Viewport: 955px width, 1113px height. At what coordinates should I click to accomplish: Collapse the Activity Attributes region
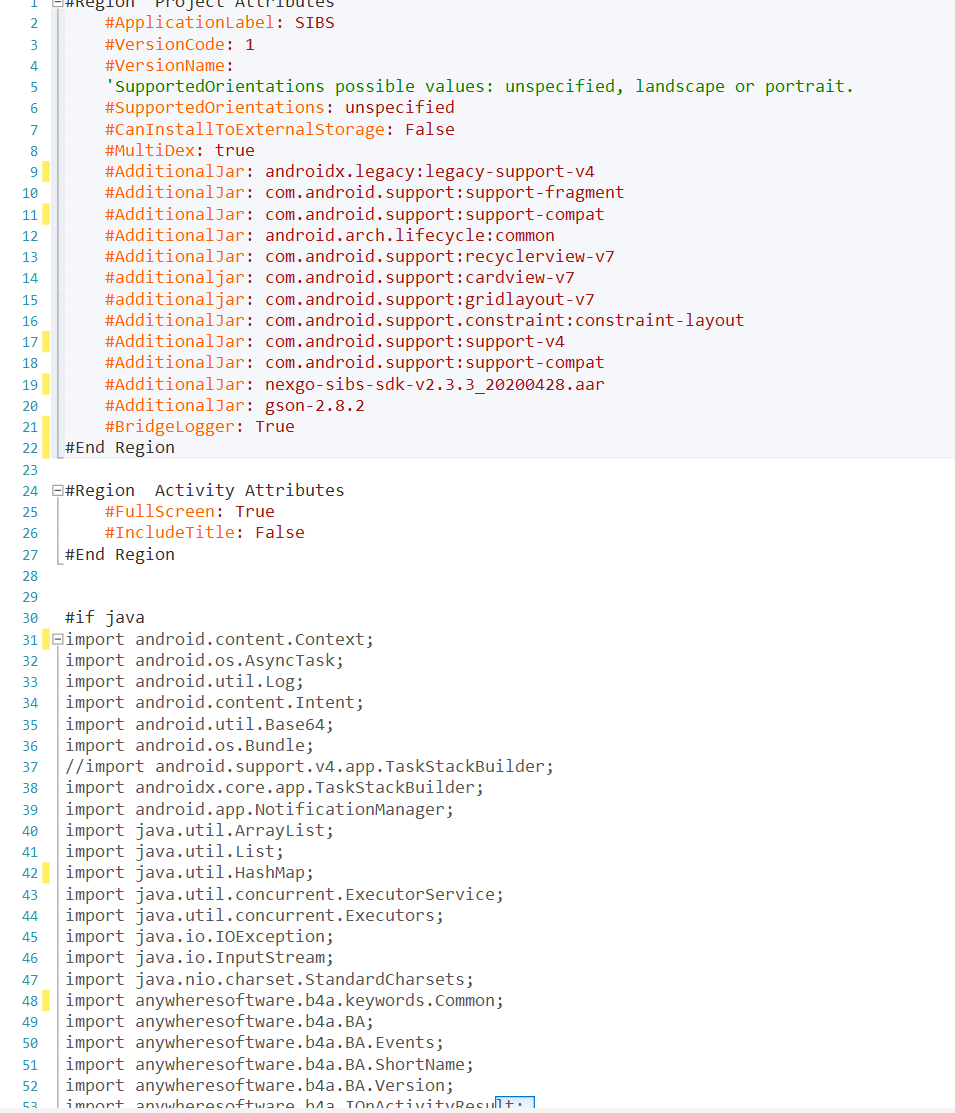[x=57, y=491]
